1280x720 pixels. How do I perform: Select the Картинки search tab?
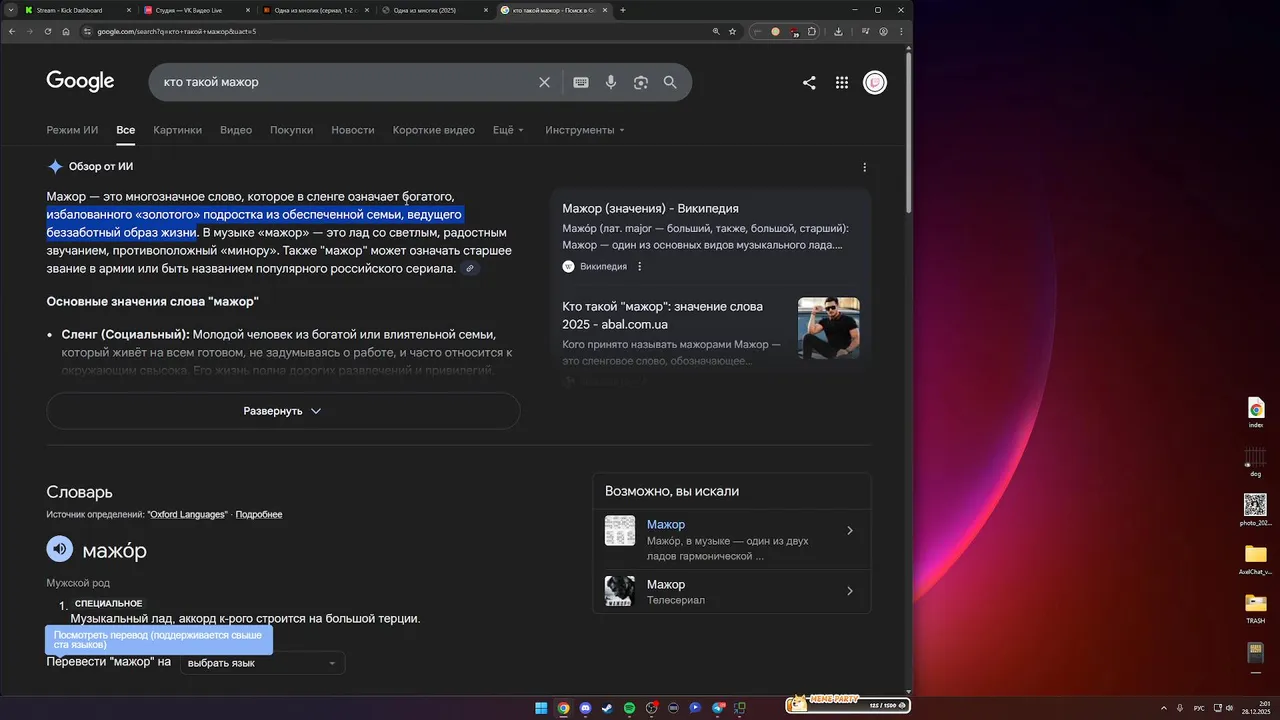pyautogui.click(x=178, y=130)
